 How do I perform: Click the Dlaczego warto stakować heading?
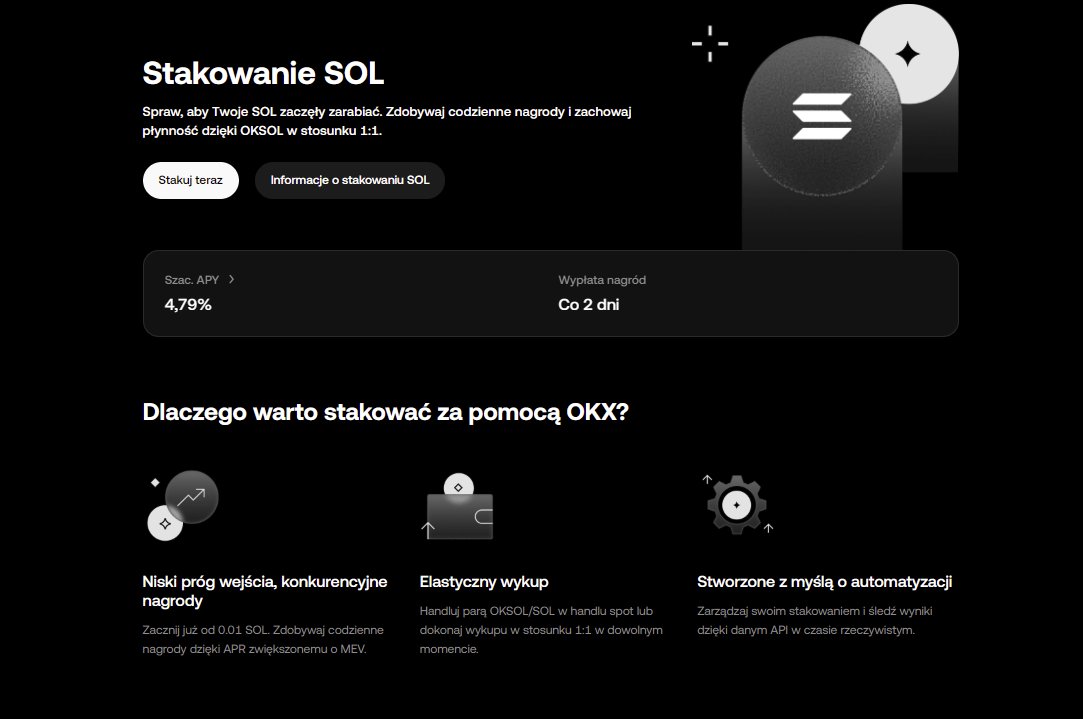pyautogui.click(x=385, y=412)
